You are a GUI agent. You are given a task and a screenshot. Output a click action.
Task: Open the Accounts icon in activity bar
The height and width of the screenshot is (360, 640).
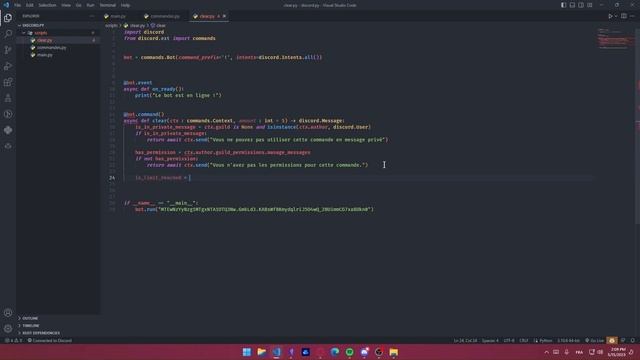[x=8, y=313]
